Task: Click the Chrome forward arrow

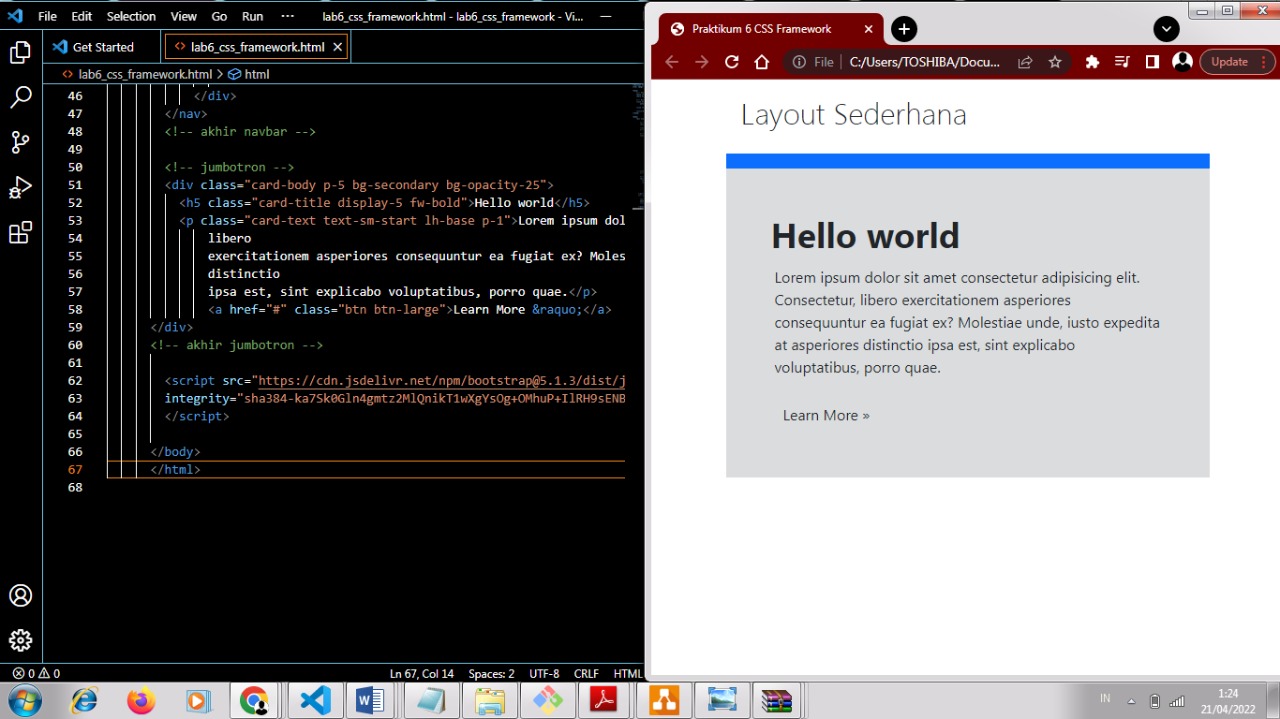Action: click(702, 62)
